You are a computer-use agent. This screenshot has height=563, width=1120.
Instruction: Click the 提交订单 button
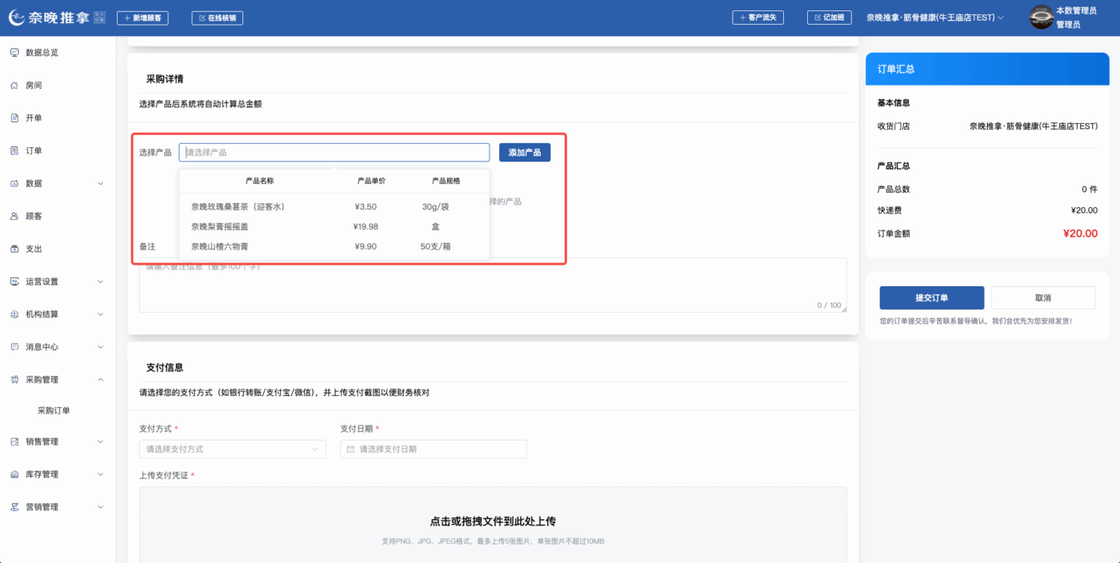click(x=931, y=298)
